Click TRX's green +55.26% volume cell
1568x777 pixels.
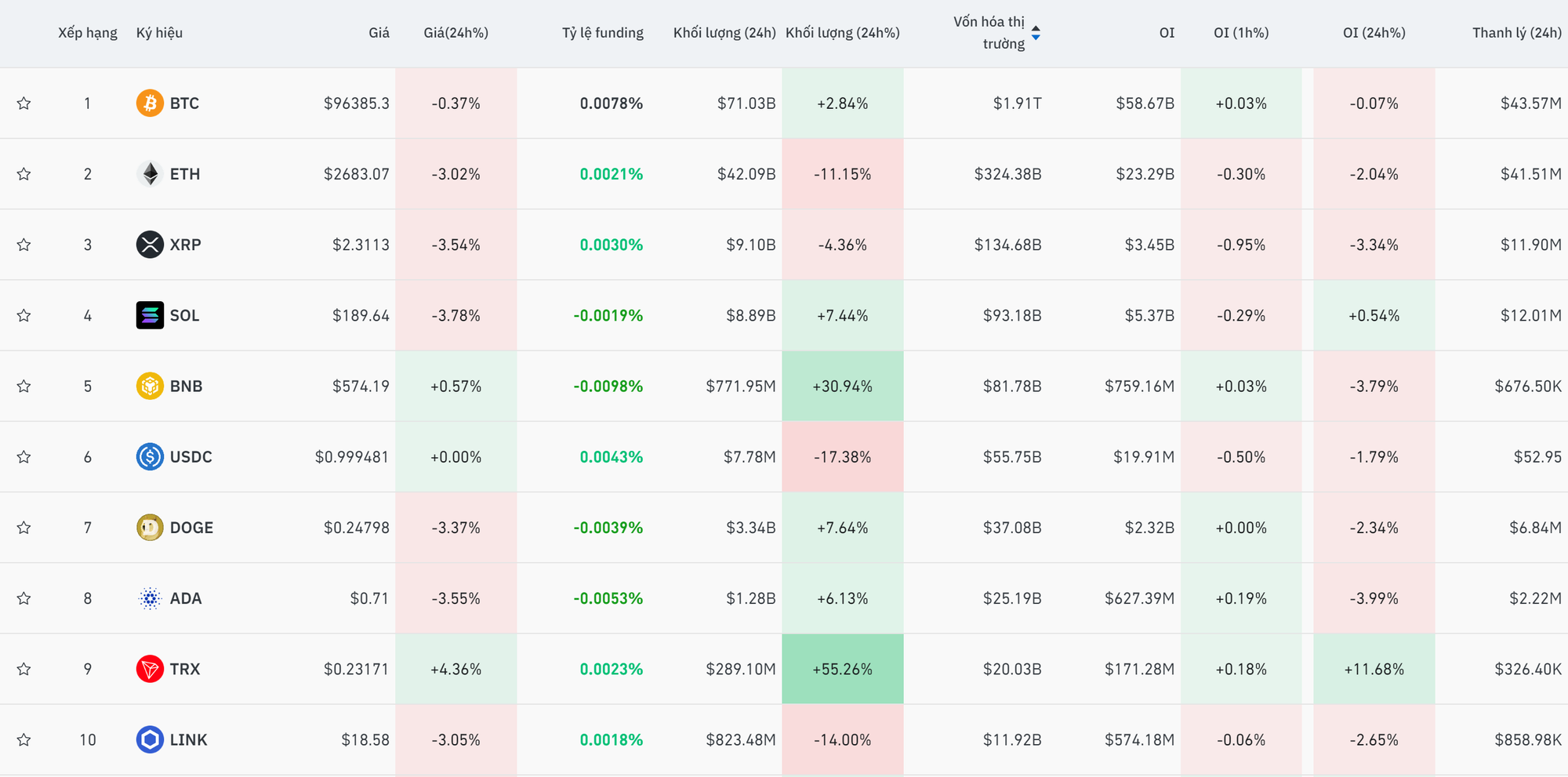point(842,669)
